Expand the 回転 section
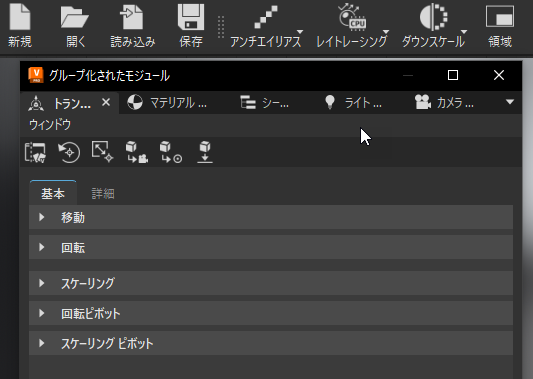The image size is (533, 379). pos(271,247)
